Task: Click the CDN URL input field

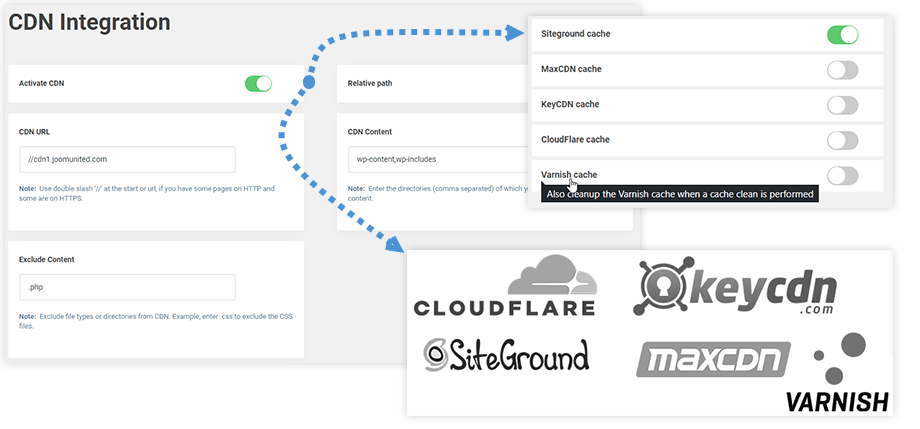Action: pos(127,159)
